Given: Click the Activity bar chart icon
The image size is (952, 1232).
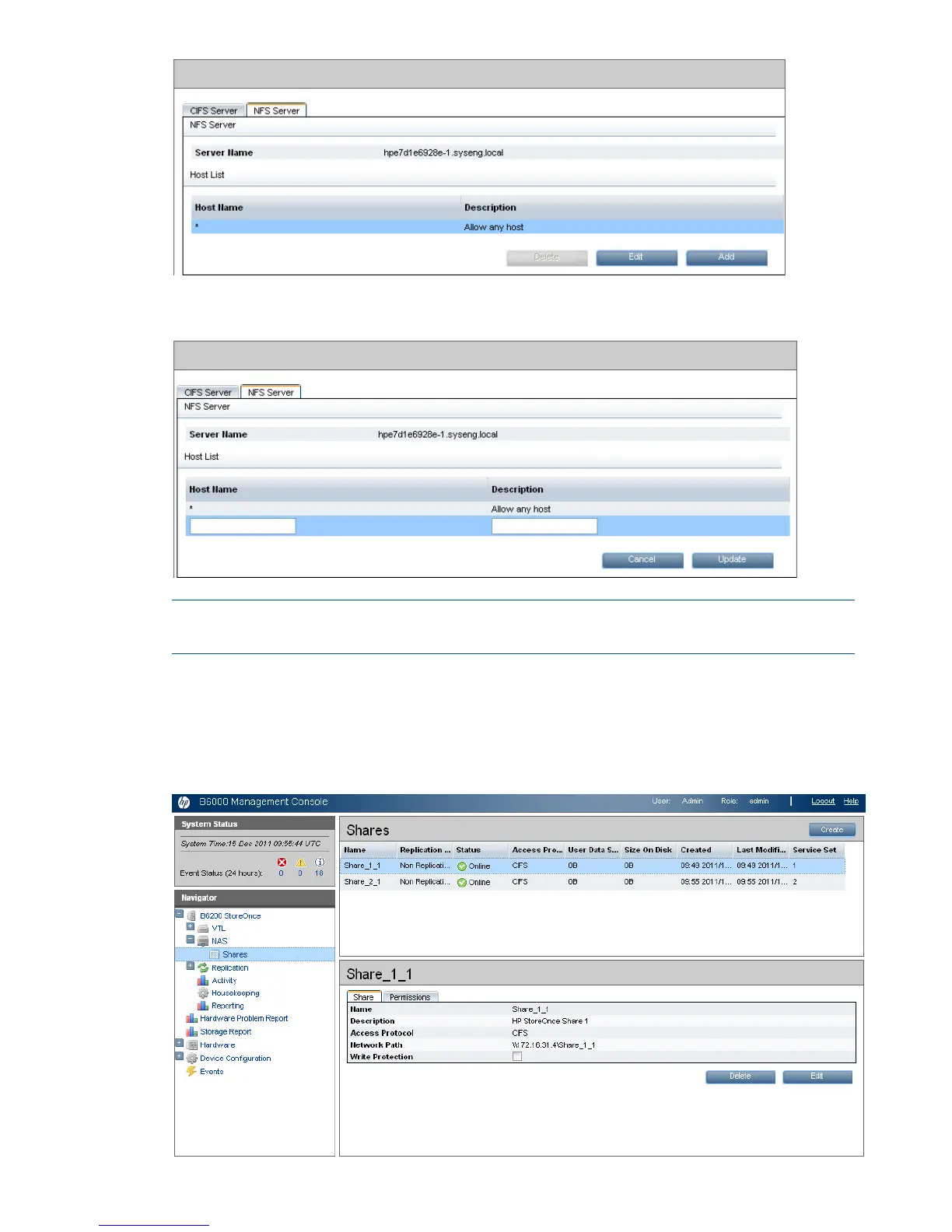Looking at the screenshot, I should [x=203, y=981].
